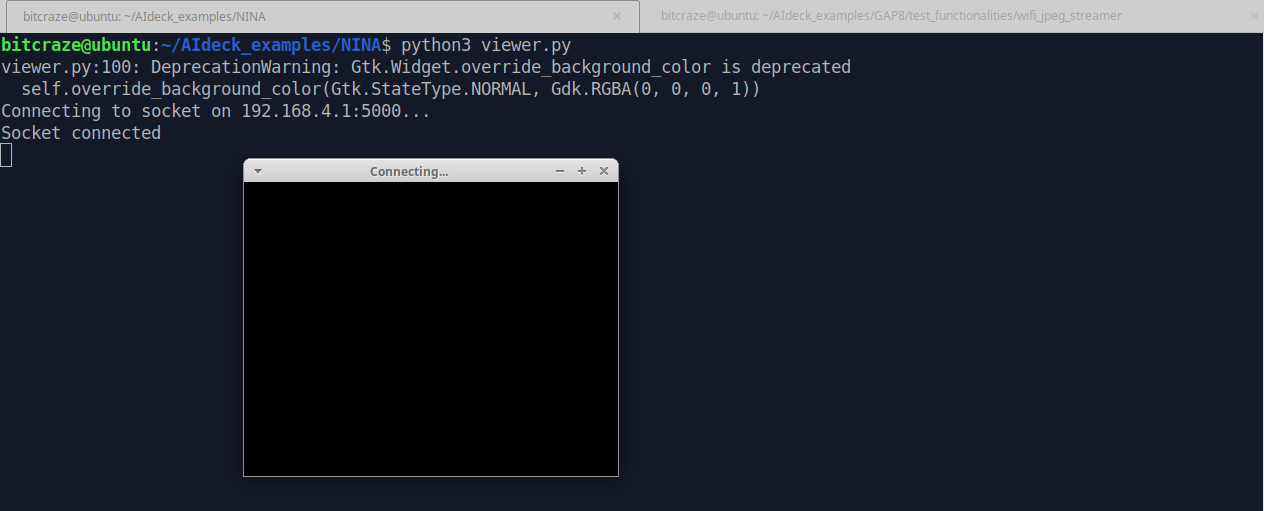Close the NINA terminal tab
This screenshot has height=511, width=1264.
(617, 16)
